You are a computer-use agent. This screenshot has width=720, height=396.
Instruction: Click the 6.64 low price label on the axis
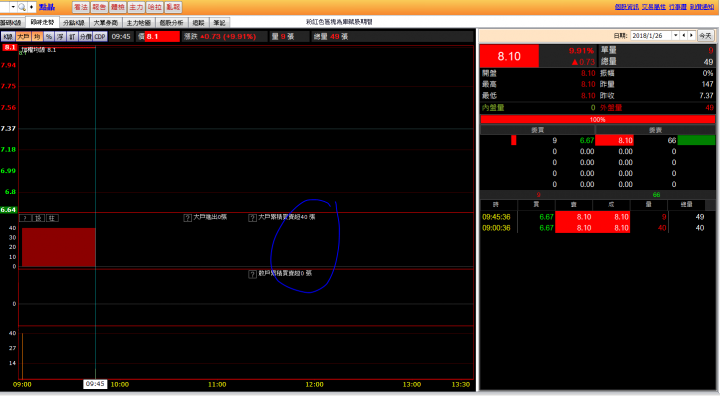[8, 209]
